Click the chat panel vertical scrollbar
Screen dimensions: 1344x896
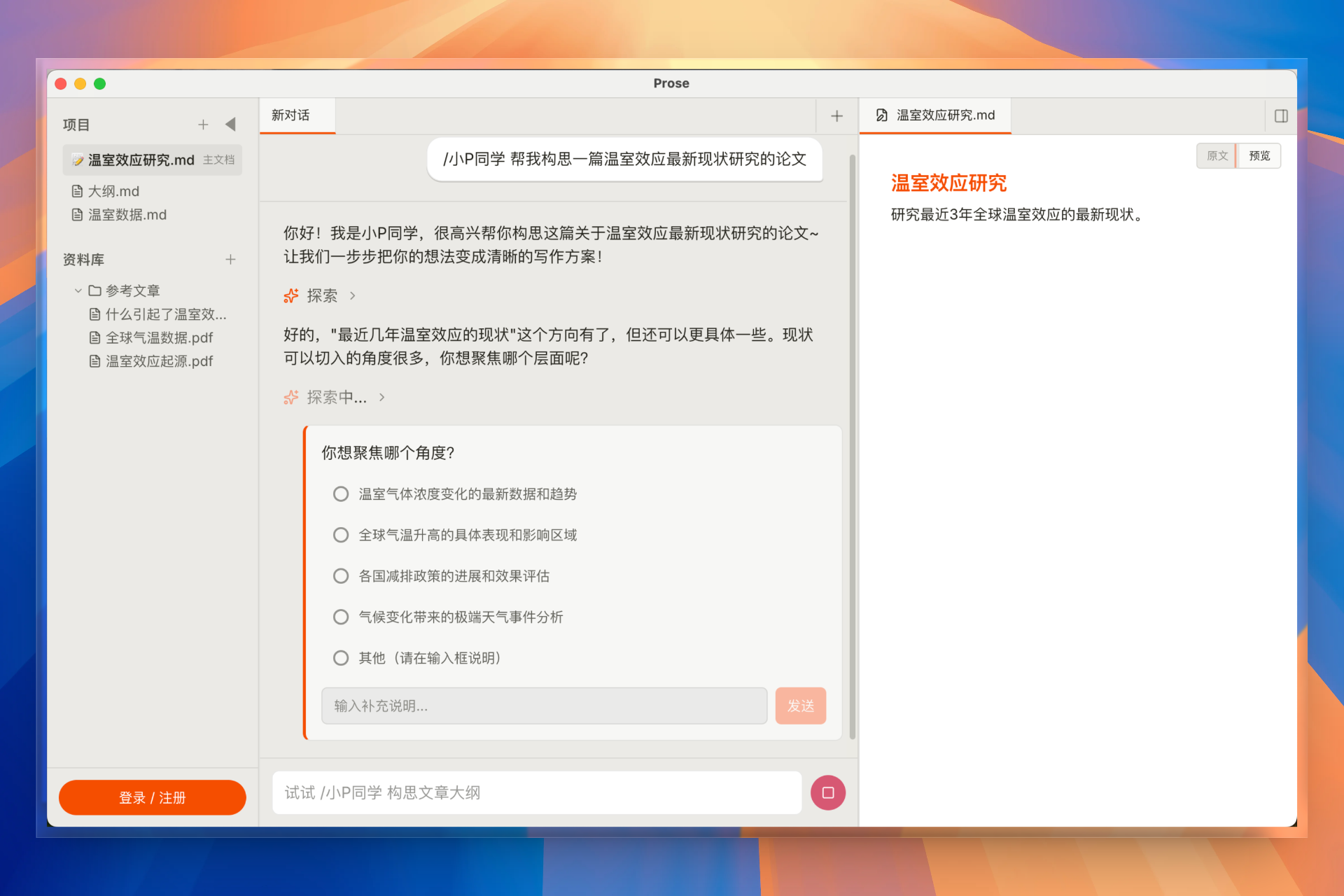click(x=852, y=448)
